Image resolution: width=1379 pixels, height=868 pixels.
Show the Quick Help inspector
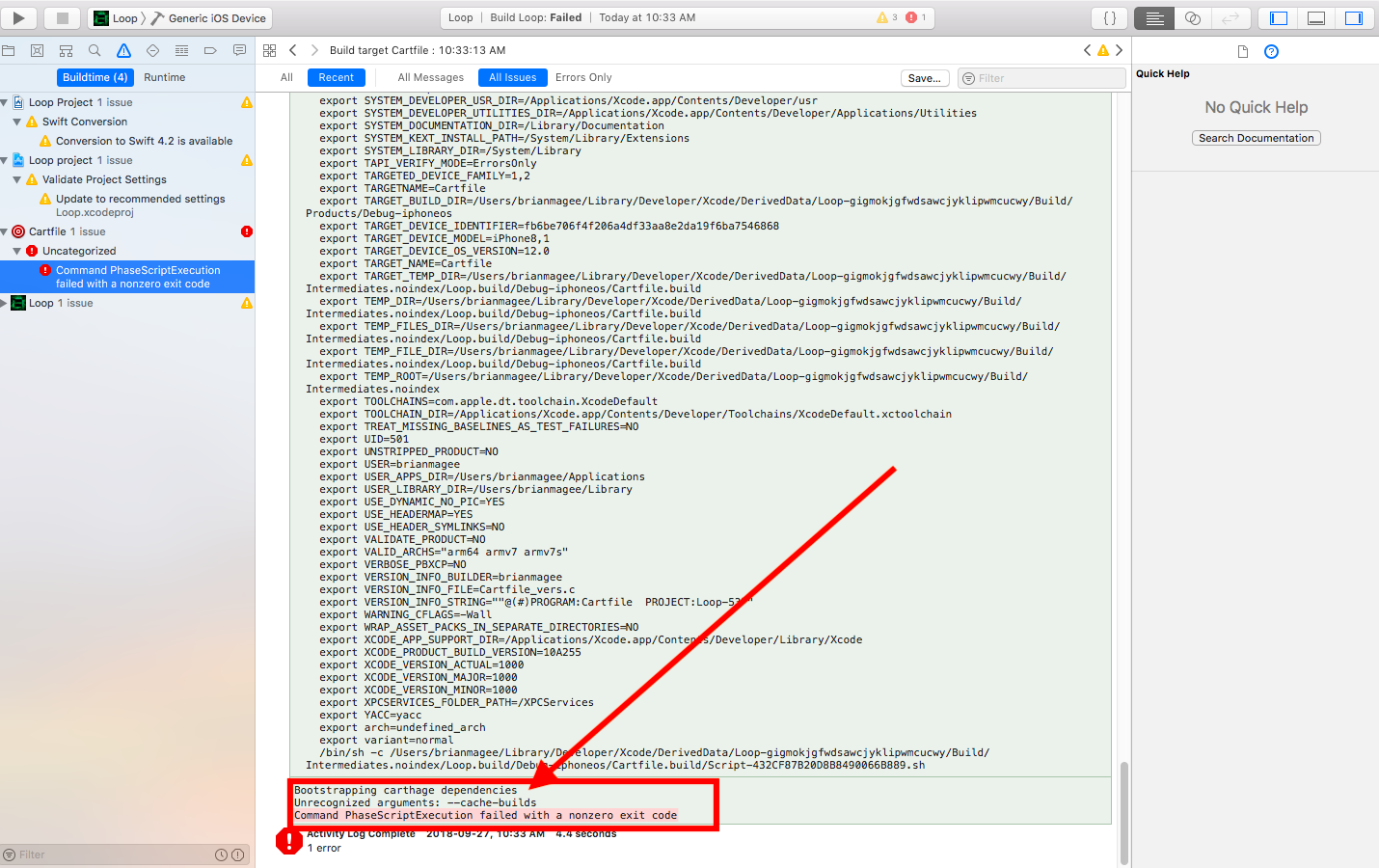(x=1271, y=51)
